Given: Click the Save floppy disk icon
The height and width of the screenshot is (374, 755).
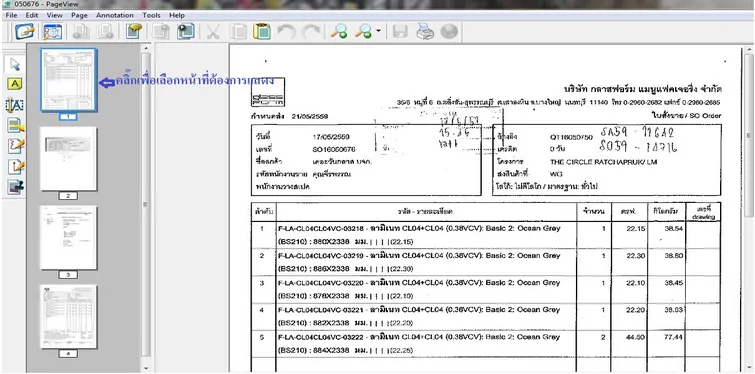Looking at the screenshot, I should [x=400, y=32].
